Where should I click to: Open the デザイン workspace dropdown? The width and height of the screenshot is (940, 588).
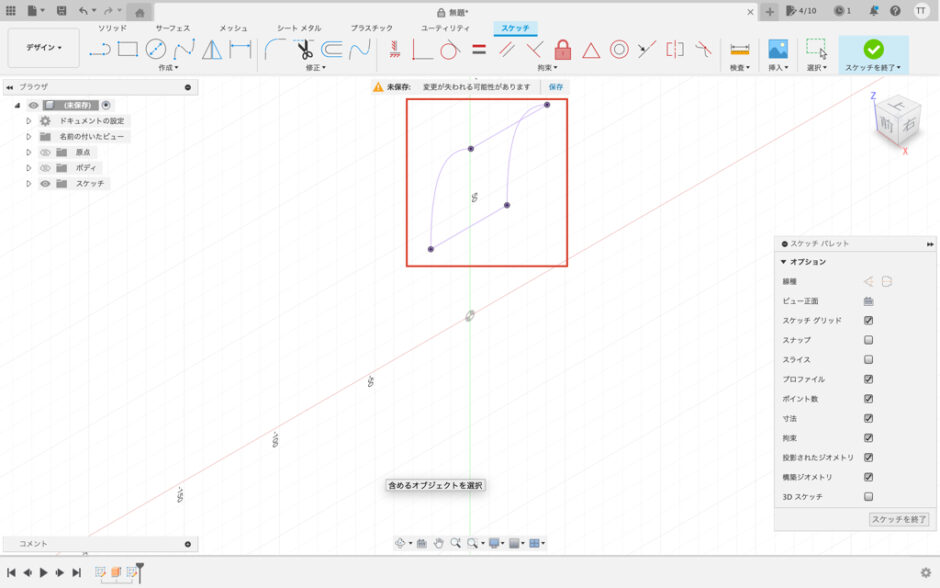click(43, 48)
